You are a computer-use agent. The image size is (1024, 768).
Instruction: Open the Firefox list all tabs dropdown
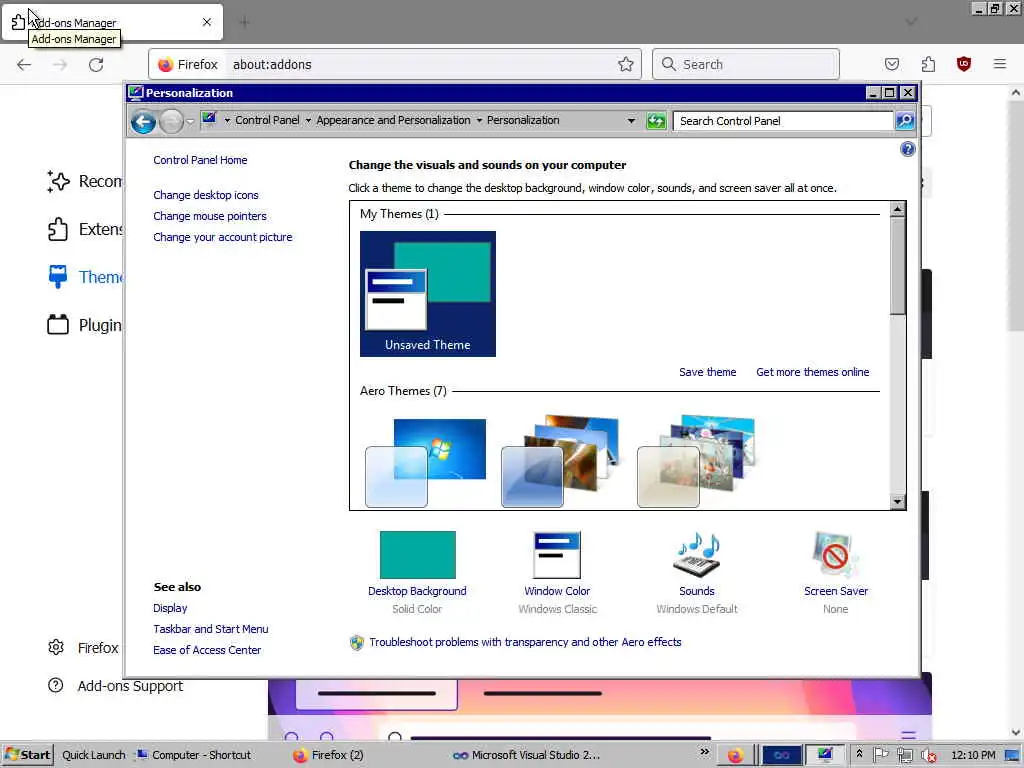[911, 22]
